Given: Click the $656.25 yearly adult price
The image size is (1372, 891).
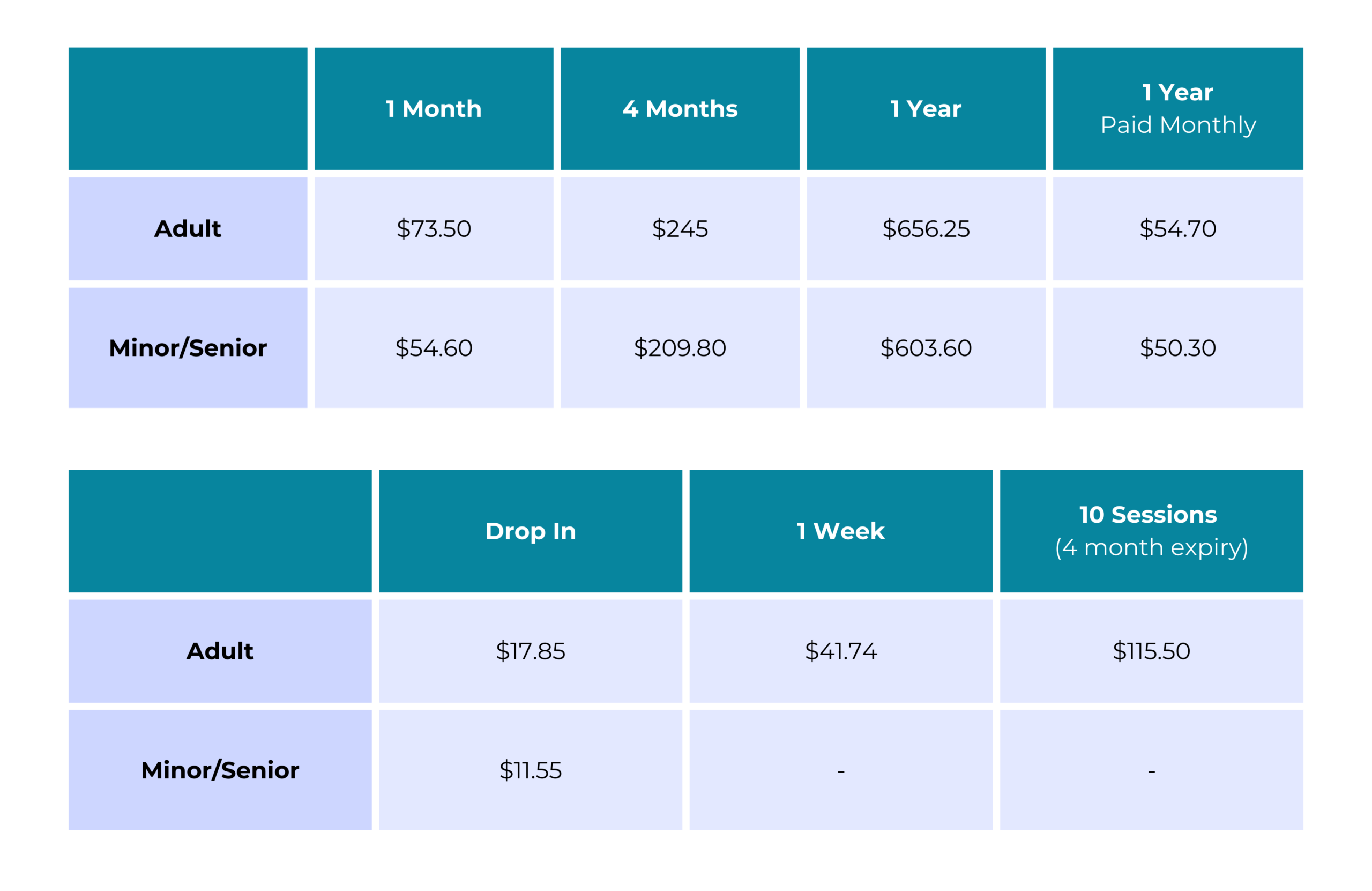Looking at the screenshot, I should click(x=926, y=229).
